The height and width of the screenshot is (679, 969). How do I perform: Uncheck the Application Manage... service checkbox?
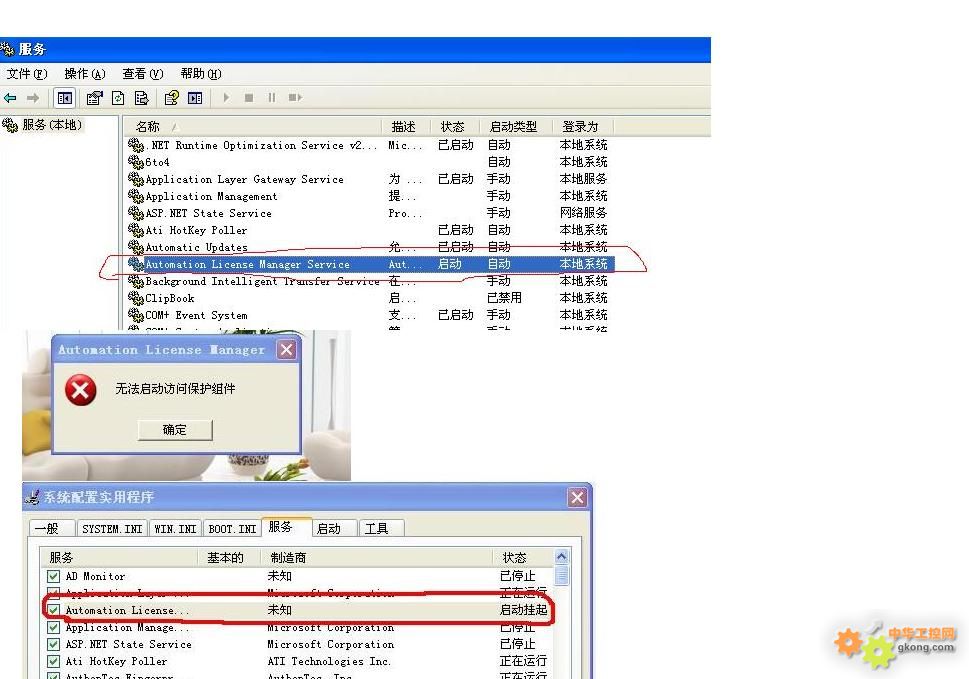(53, 627)
